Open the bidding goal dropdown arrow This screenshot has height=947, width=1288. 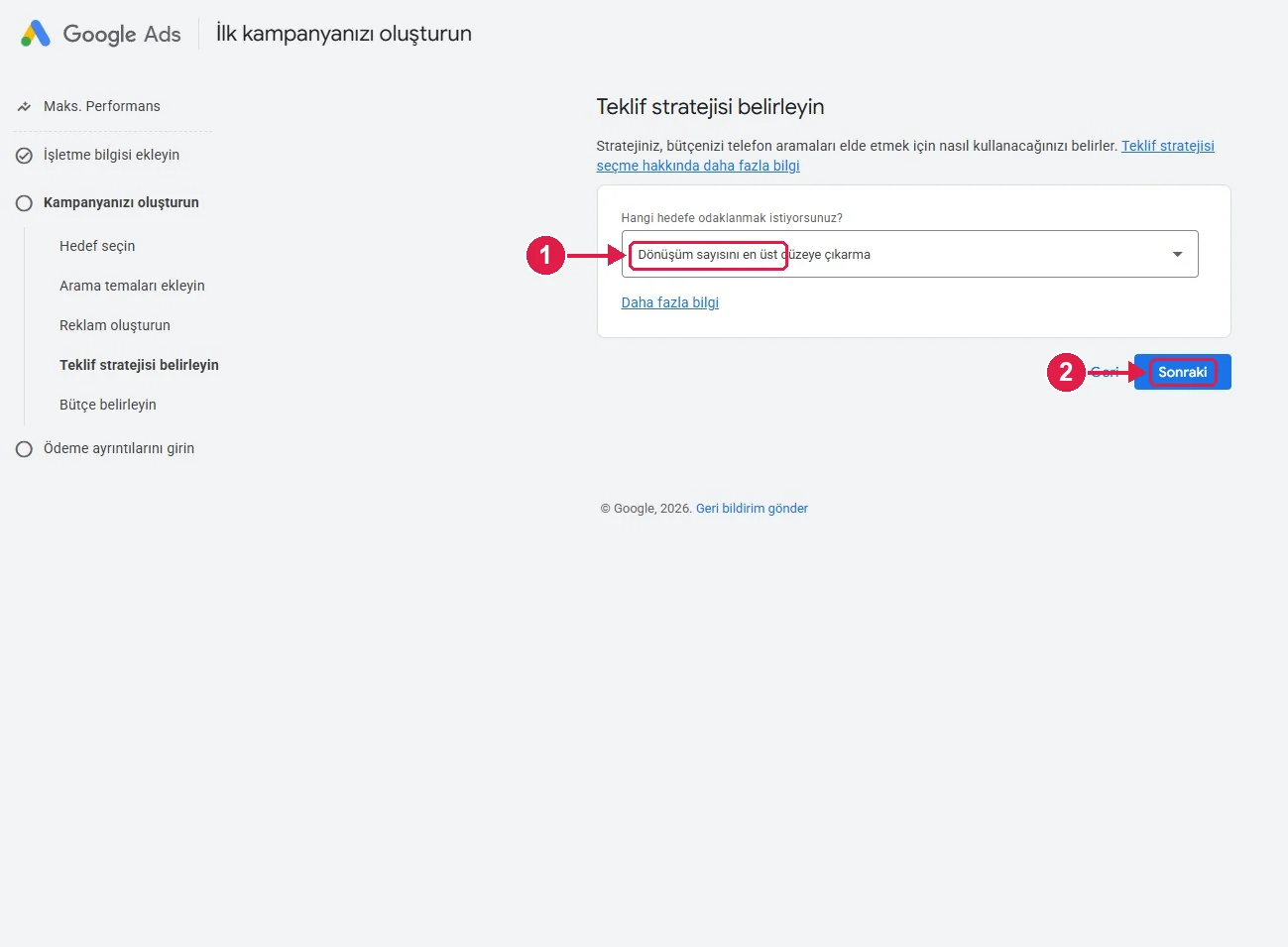coord(1177,255)
